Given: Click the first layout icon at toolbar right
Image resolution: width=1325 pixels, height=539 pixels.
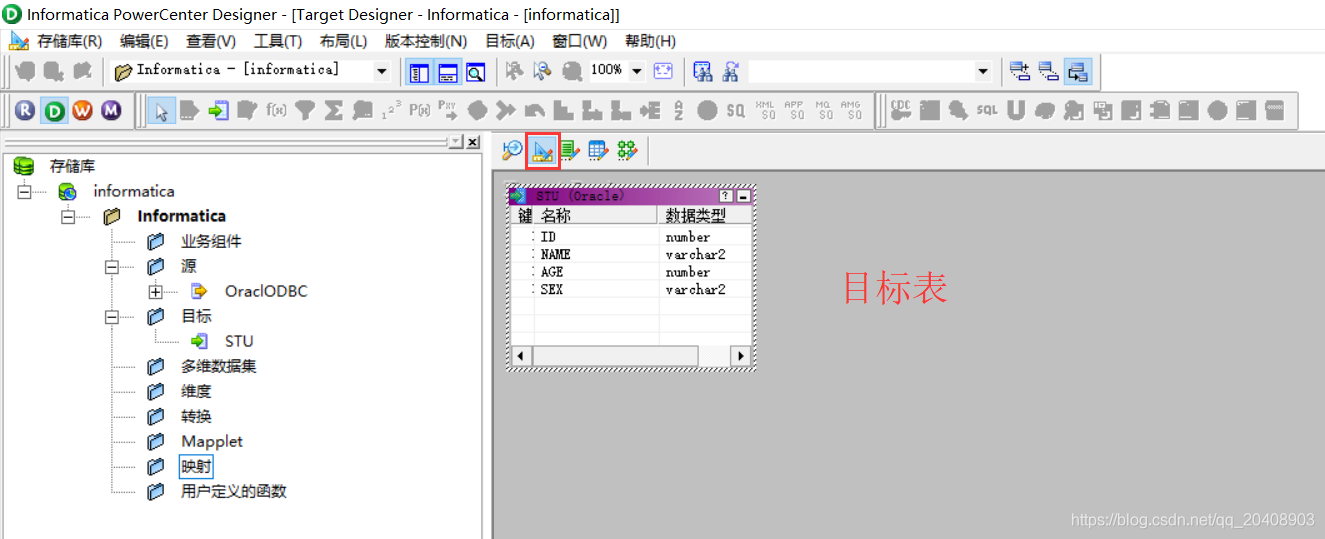Looking at the screenshot, I should (x=1020, y=71).
